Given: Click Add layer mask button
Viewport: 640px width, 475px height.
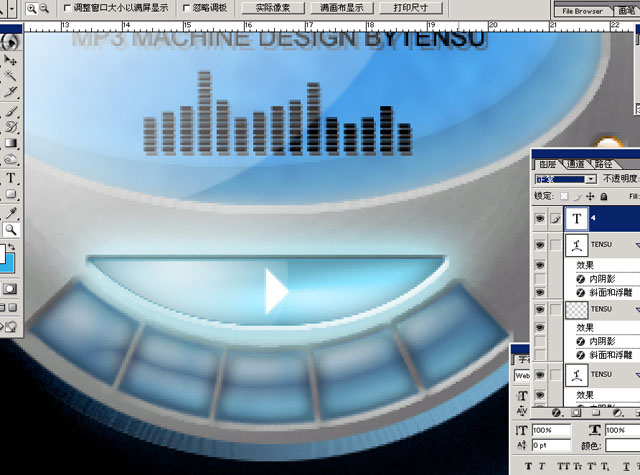Looking at the screenshot, I should point(576,413).
